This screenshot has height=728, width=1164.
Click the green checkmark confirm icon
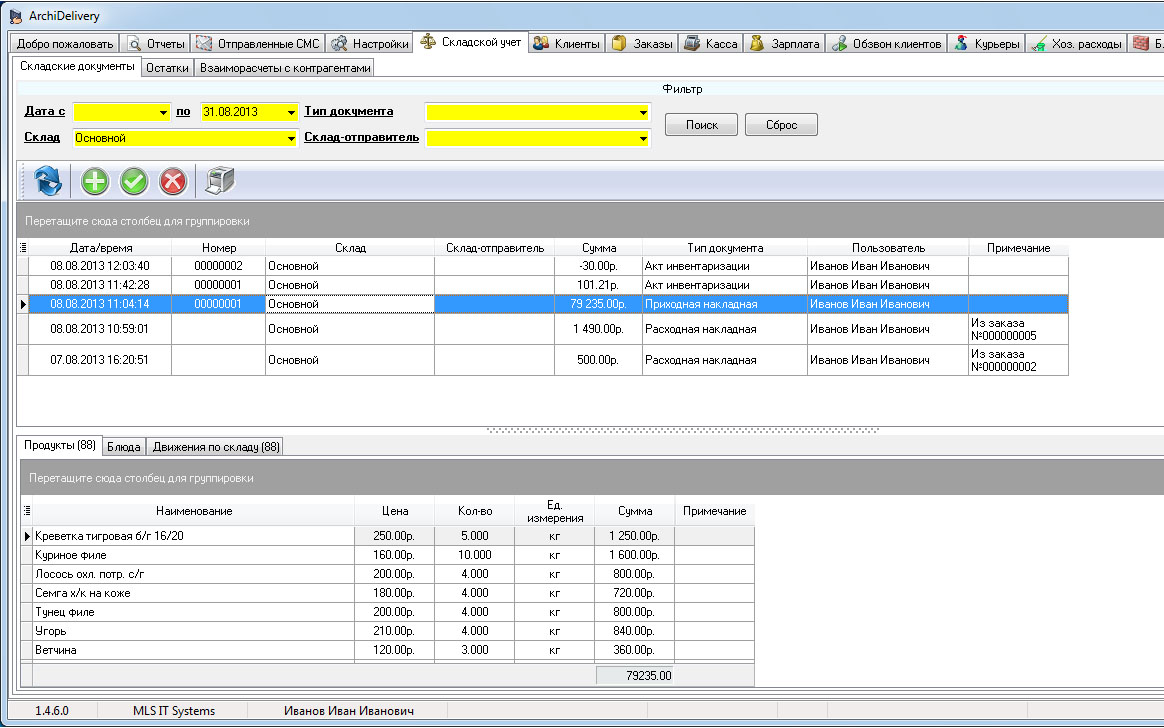click(x=134, y=181)
